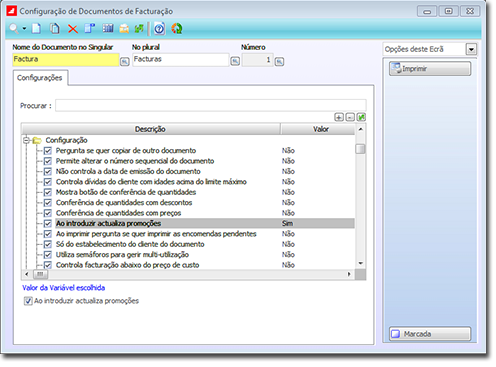This screenshot has width=496, height=367.
Task: Expand all nodes with the plus icon
Action: [x=339, y=117]
